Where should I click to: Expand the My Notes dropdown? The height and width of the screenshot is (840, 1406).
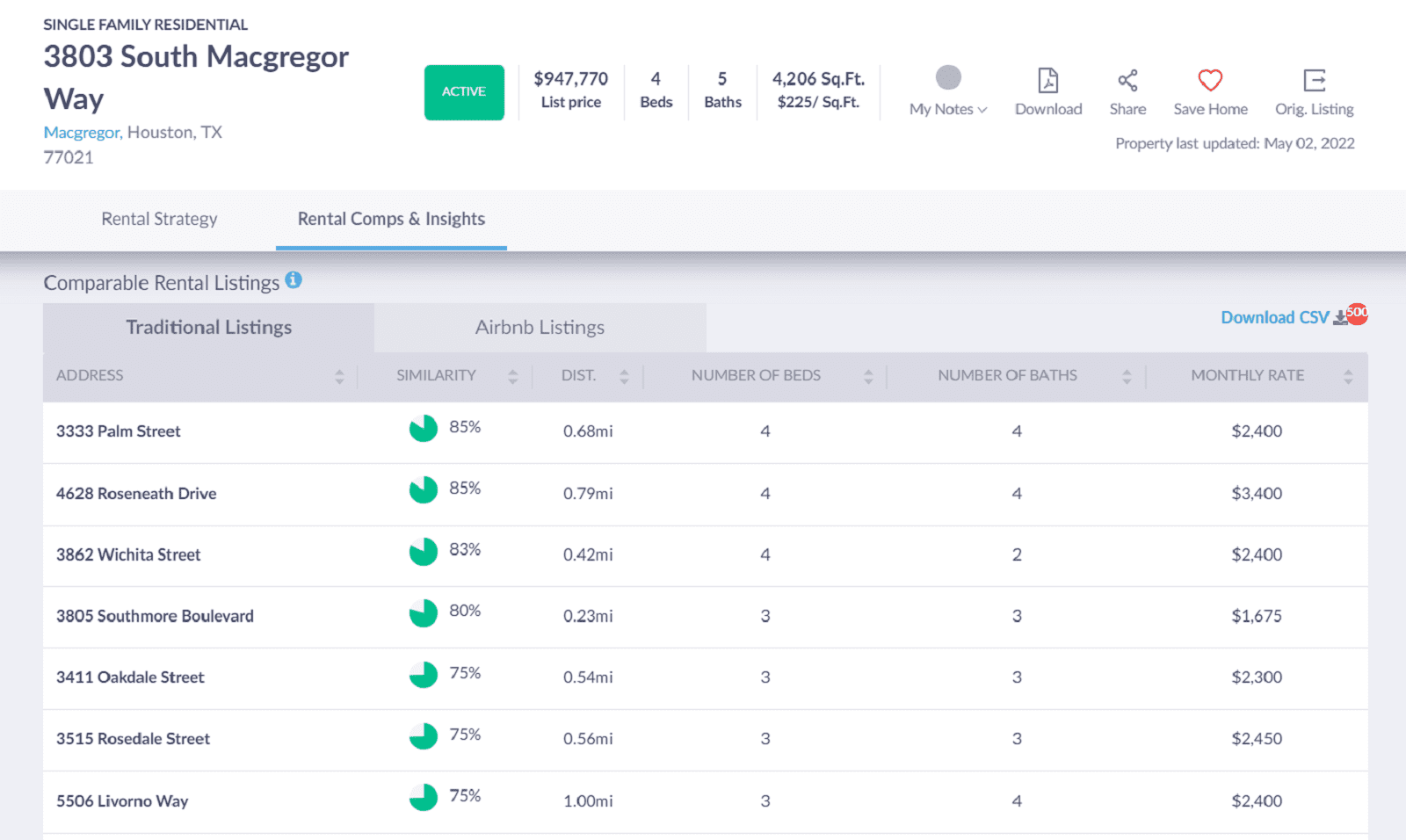[x=982, y=109]
